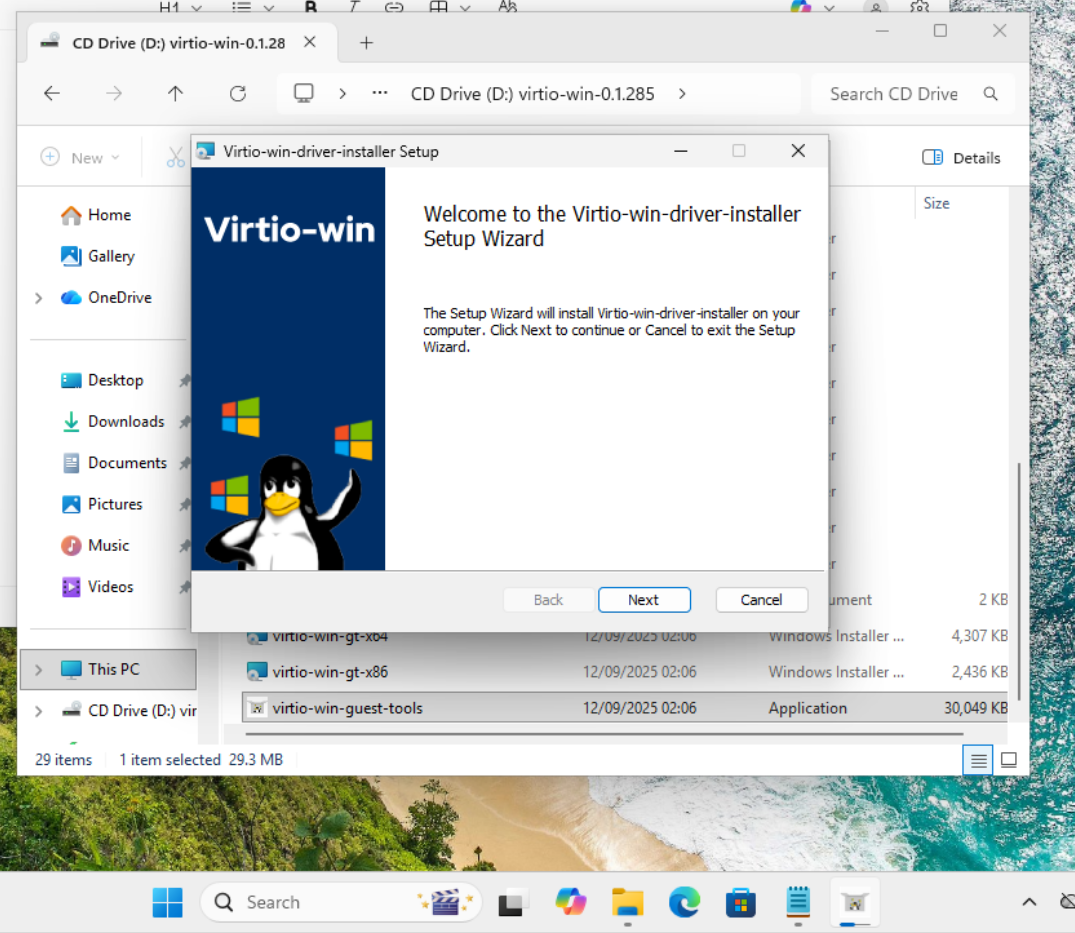Close the CD Drive (D:) Explorer tab
1075x933 pixels.
point(310,43)
